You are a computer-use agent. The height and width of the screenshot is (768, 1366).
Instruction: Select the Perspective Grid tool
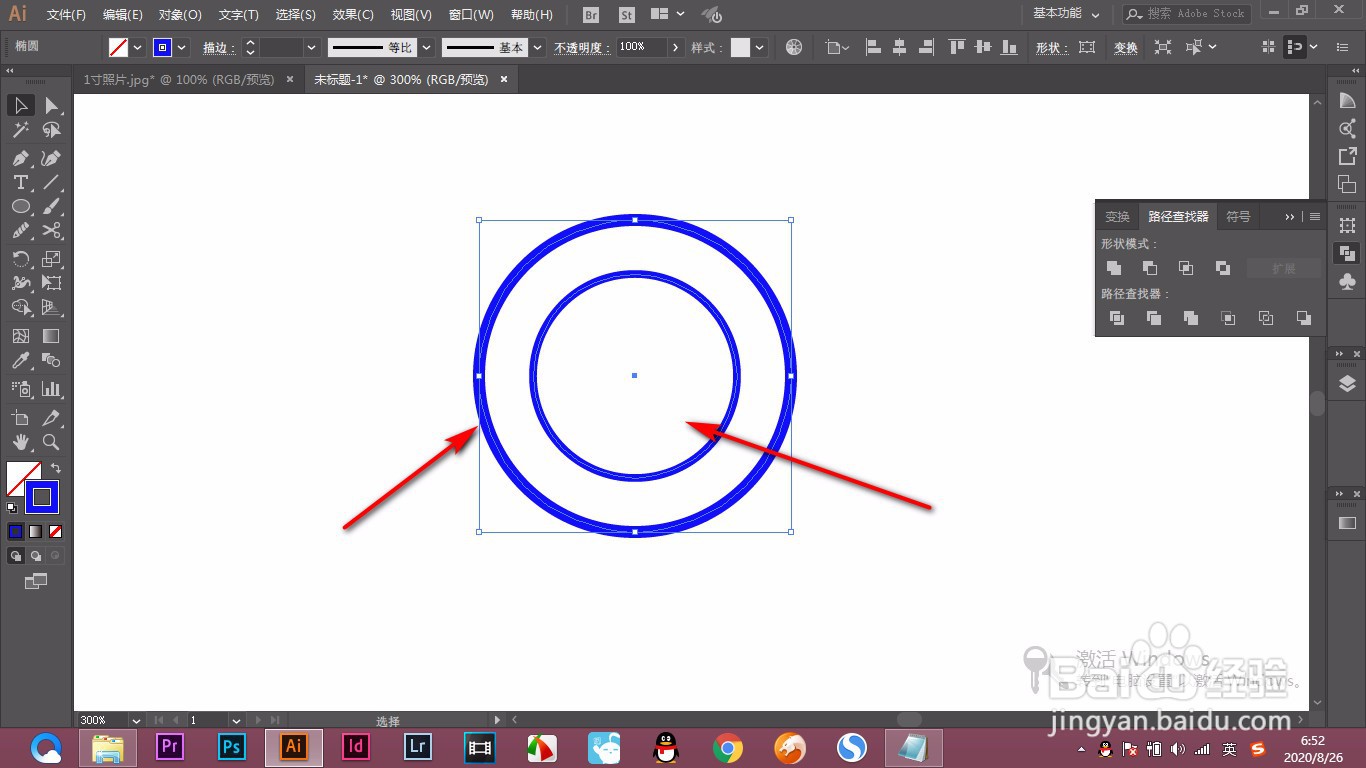(52, 307)
